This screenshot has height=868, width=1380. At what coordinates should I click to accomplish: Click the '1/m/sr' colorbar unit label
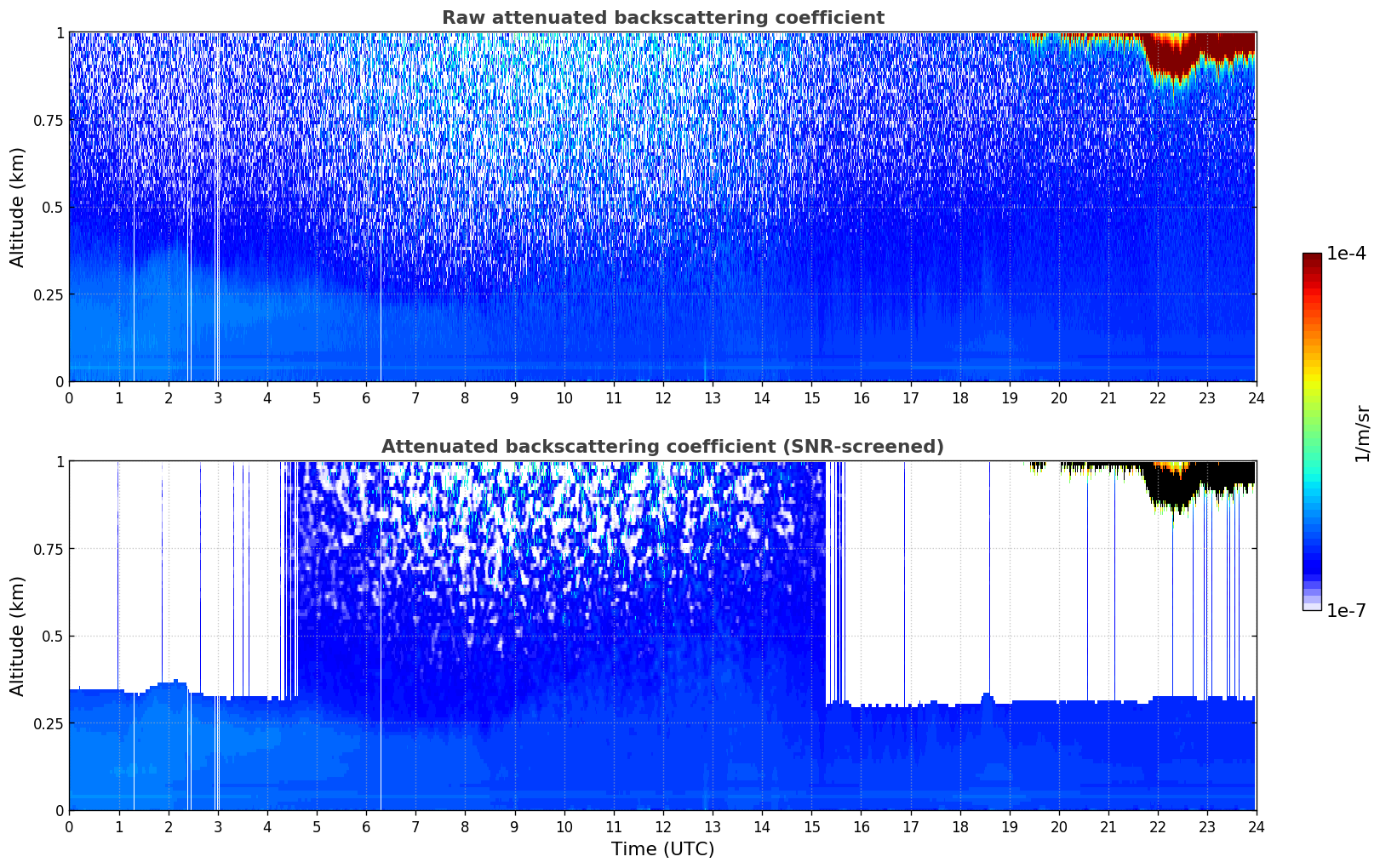pyautogui.click(x=1362, y=432)
